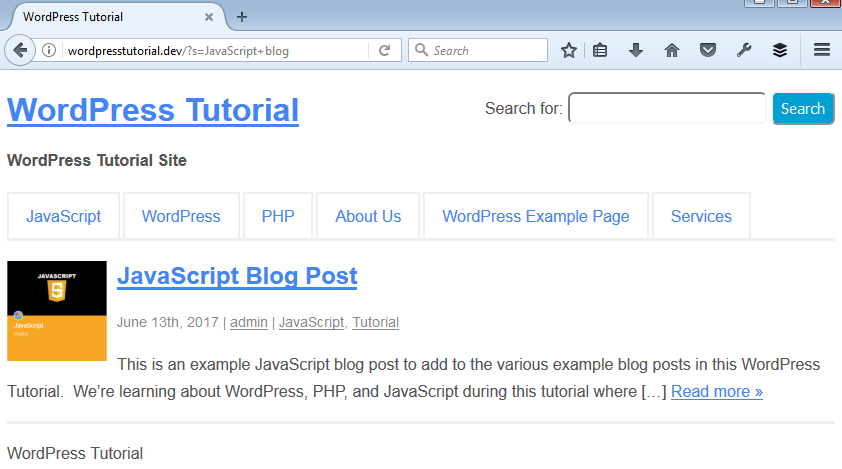The height and width of the screenshot is (469, 842).
Task: Click the blue Search button
Action: [803, 109]
